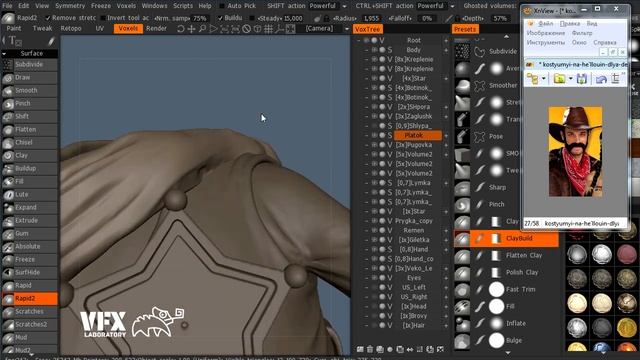Toggle the Auto Pick checkbox
This screenshot has width=640, height=360.
pyautogui.click(x=222, y=6)
